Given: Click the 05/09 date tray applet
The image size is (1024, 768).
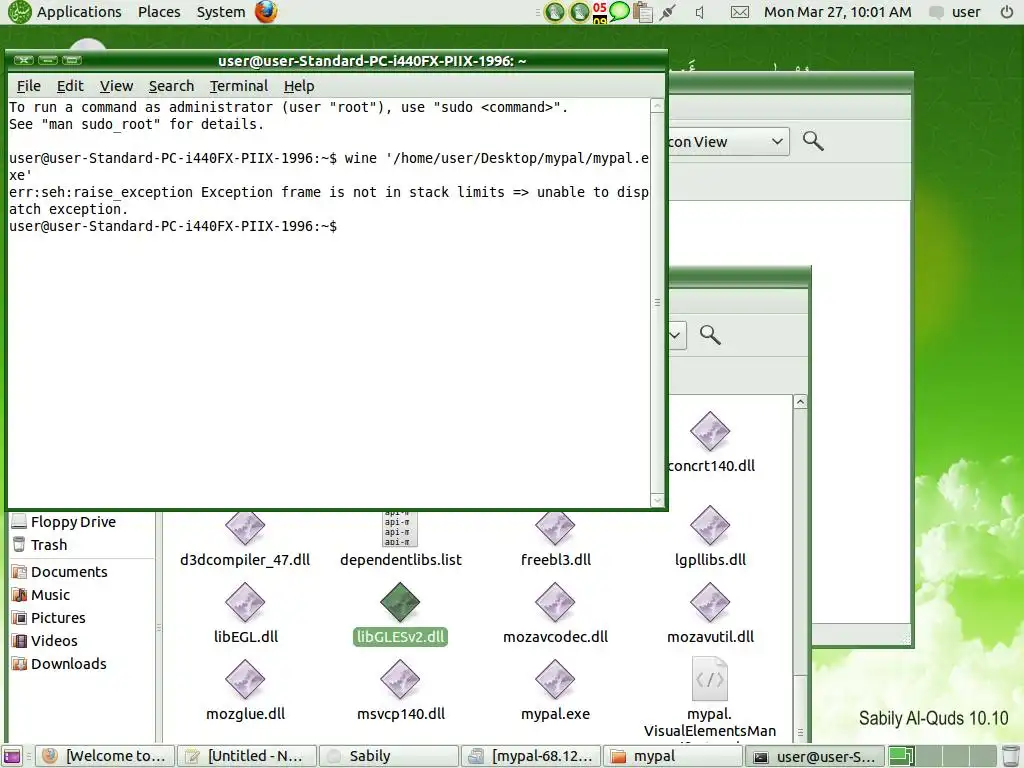Looking at the screenshot, I should click(600, 12).
